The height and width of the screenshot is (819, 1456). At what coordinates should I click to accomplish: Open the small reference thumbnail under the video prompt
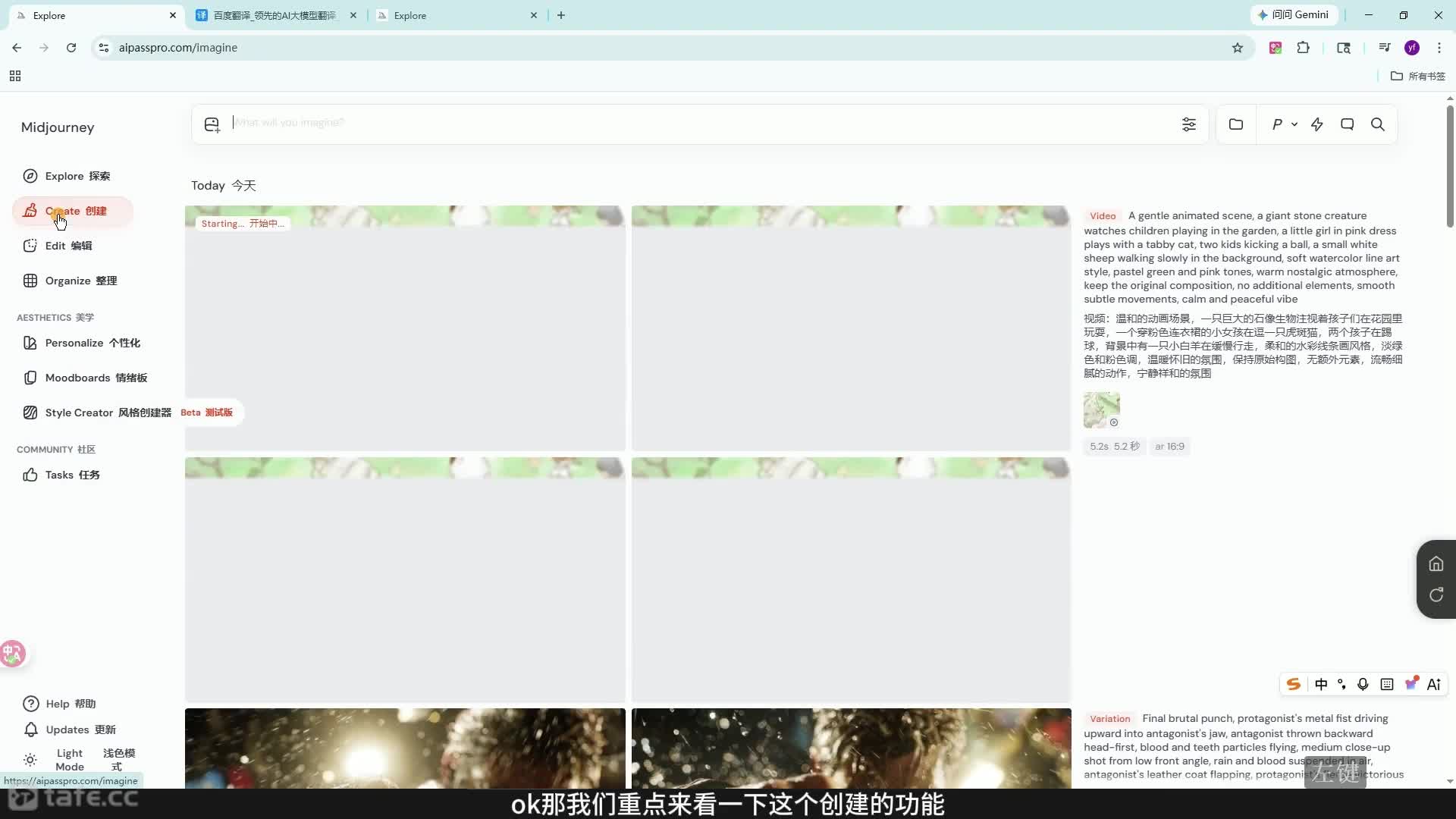(1102, 410)
